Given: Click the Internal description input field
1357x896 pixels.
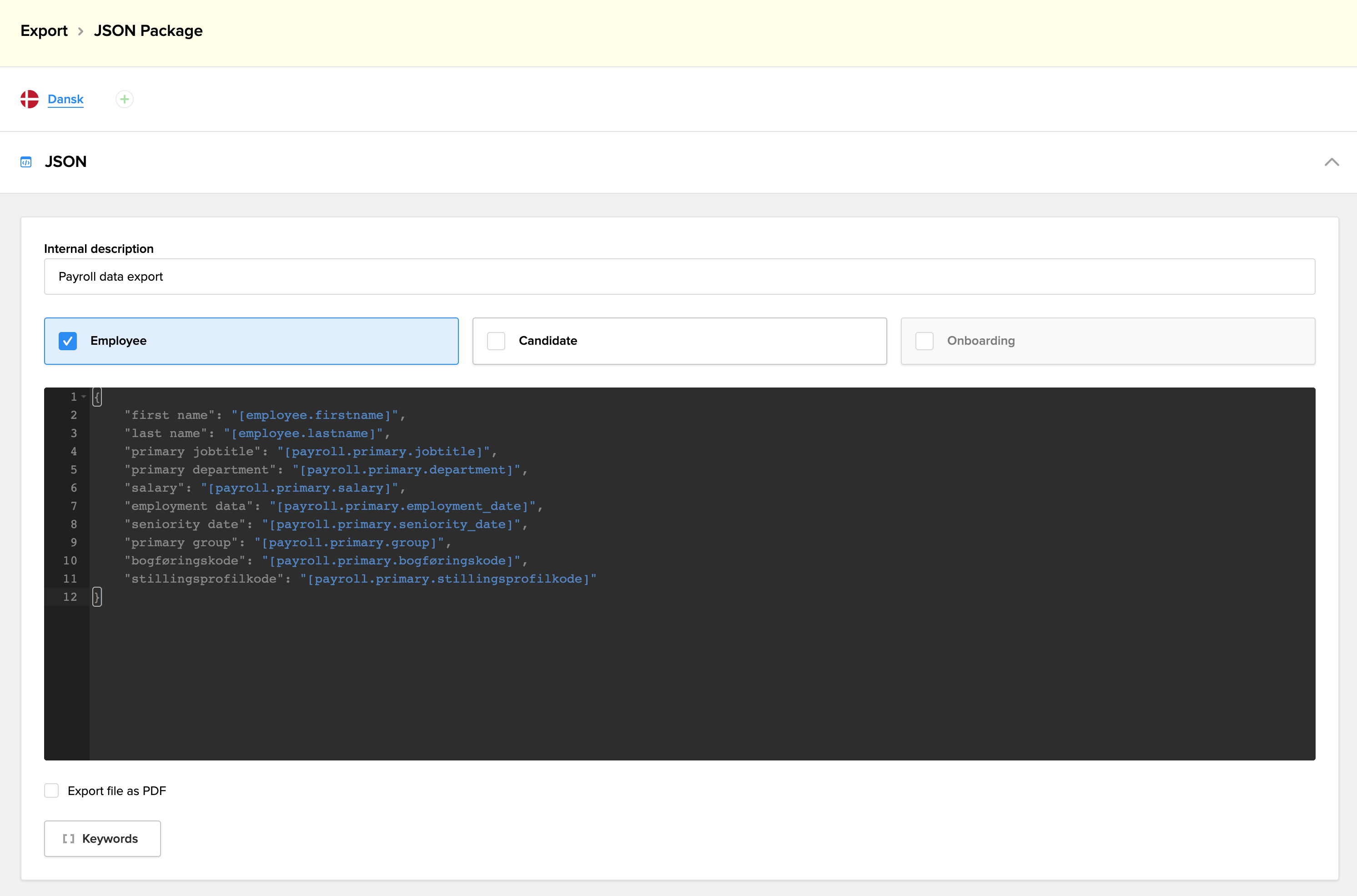Looking at the screenshot, I should click(x=679, y=277).
